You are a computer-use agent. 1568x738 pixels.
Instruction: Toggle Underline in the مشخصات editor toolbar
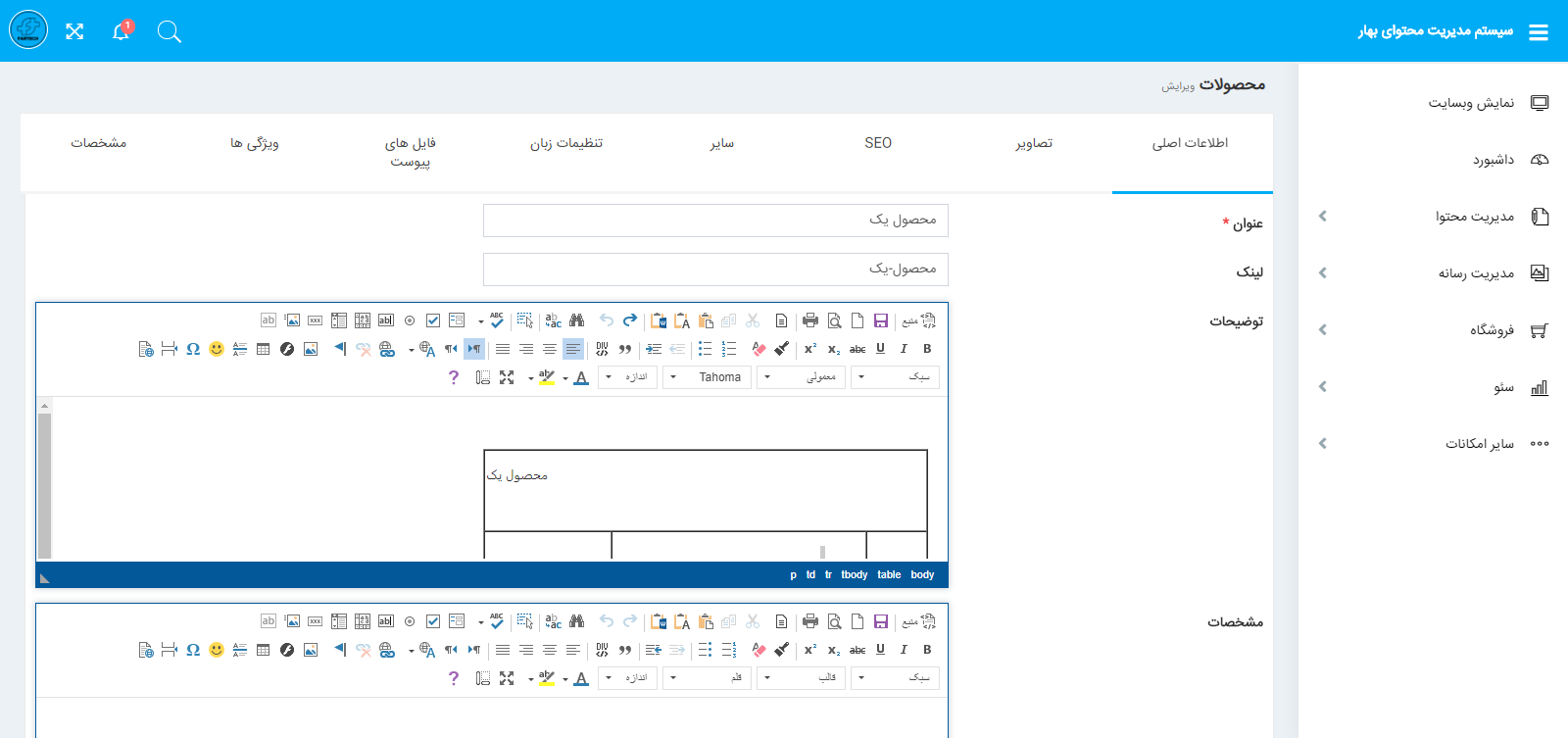coord(880,650)
